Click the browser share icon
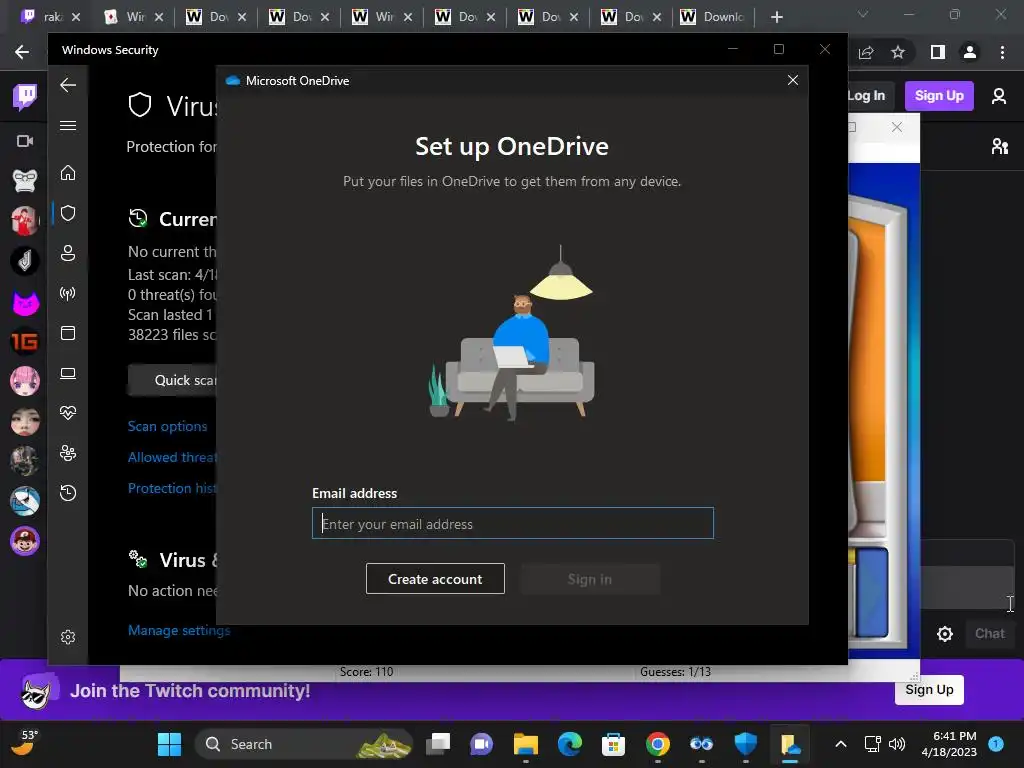 click(x=866, y=52)
